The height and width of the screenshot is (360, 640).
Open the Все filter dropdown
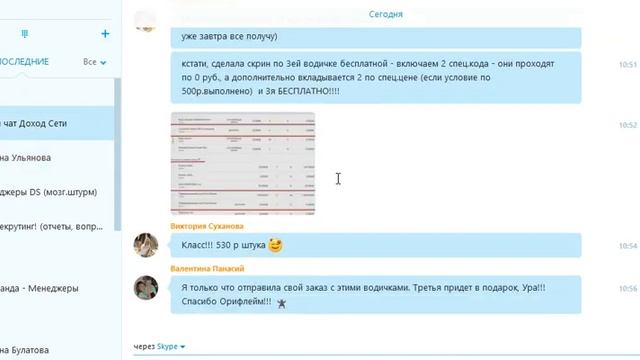(x=94, y=62)
